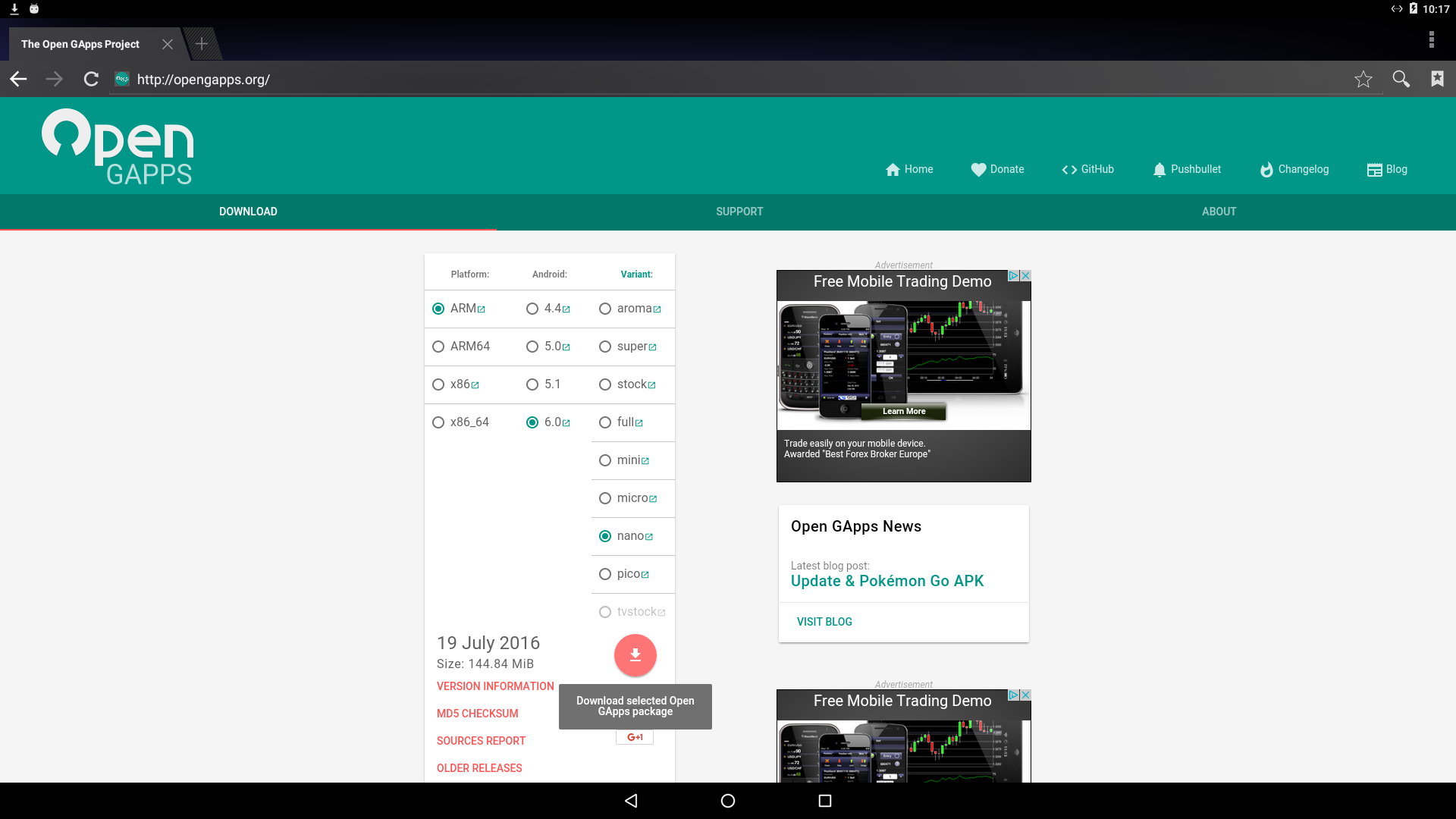
Task: Click the VISIT BLOG link
Action: (825, 621)
